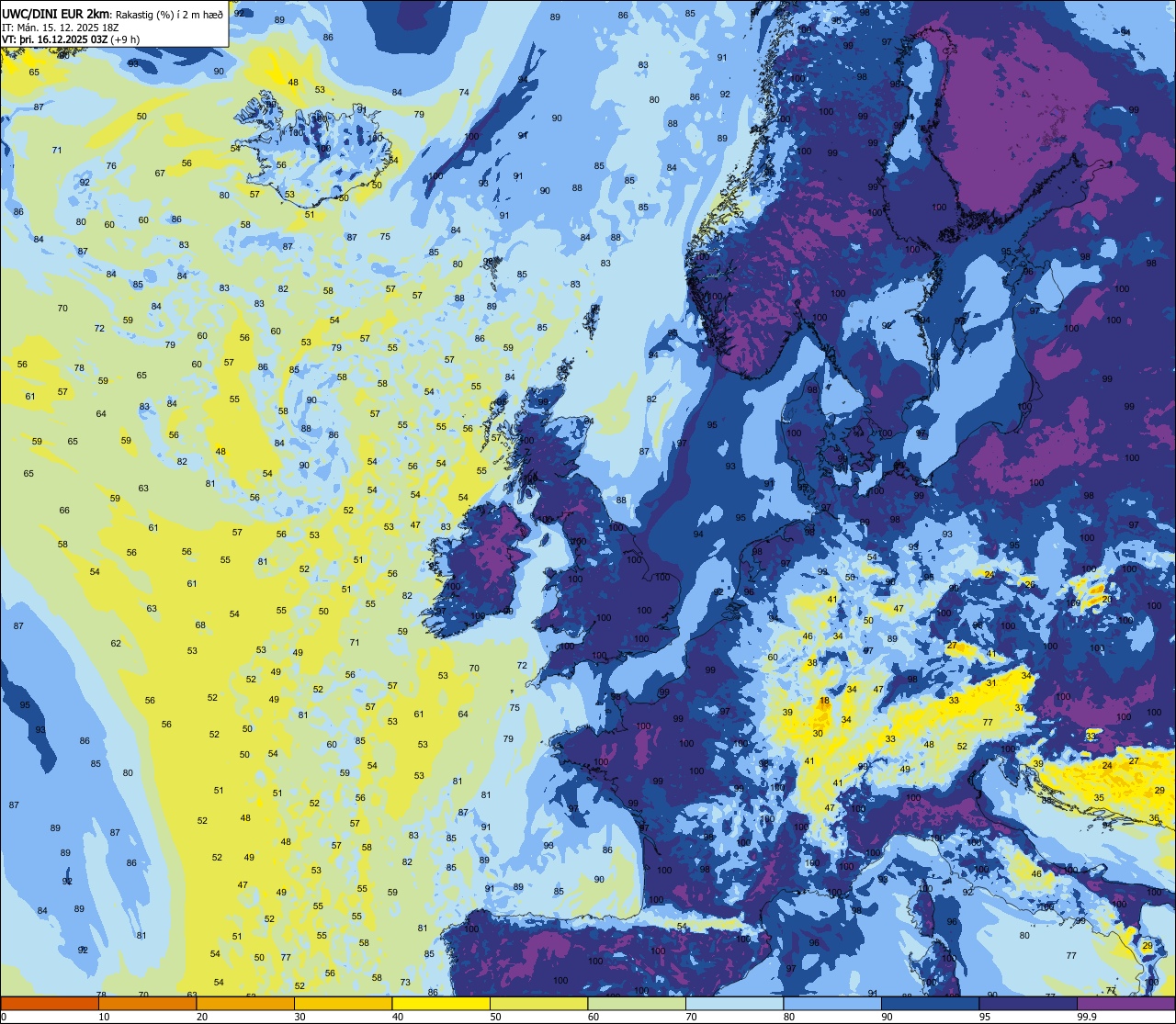Click the 0–10% dark orange legend swatch
Viewport: 1176px width, 1024px height.
[x=50, y=1004]
